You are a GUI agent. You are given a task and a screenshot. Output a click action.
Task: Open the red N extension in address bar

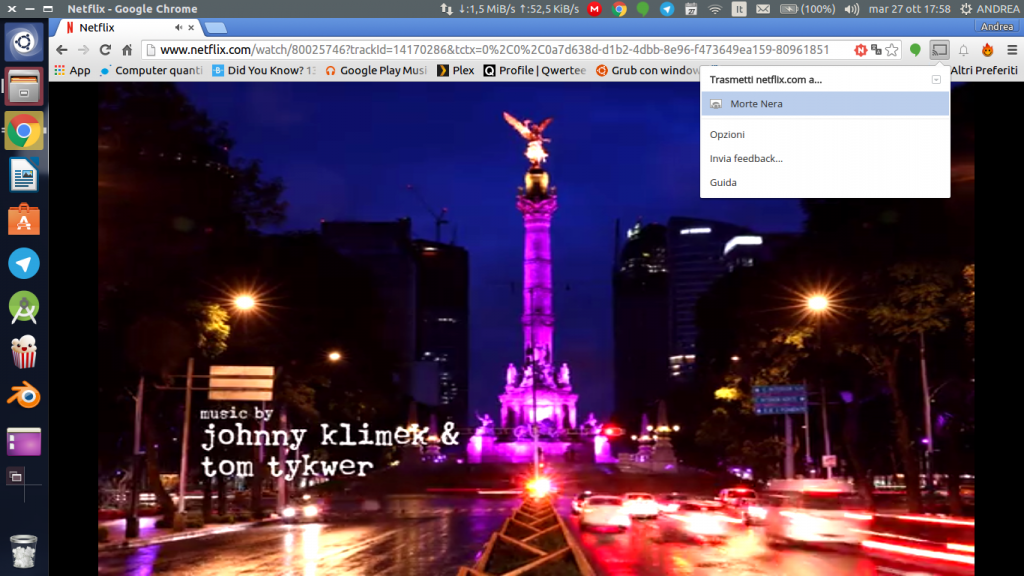coord(861,50)
